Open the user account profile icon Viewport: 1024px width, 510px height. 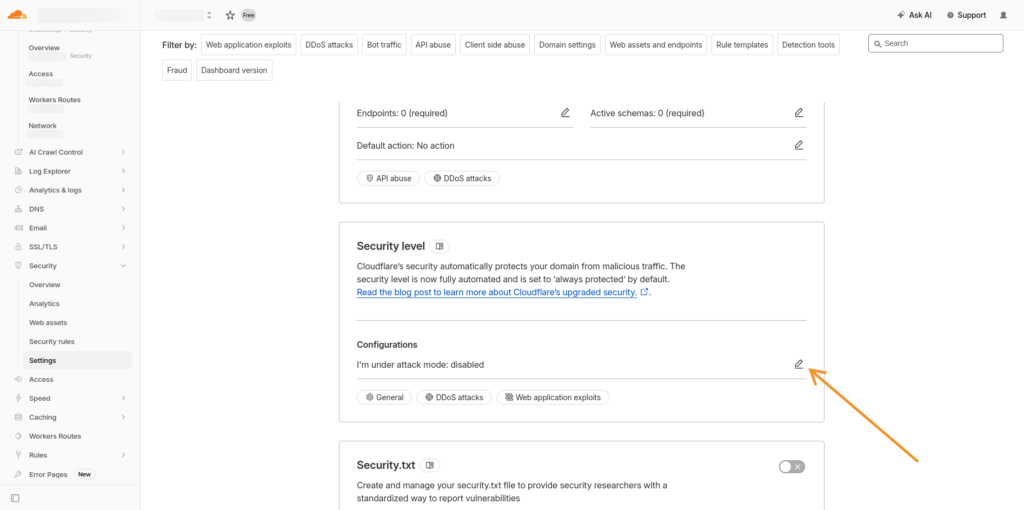(1003, 15)
